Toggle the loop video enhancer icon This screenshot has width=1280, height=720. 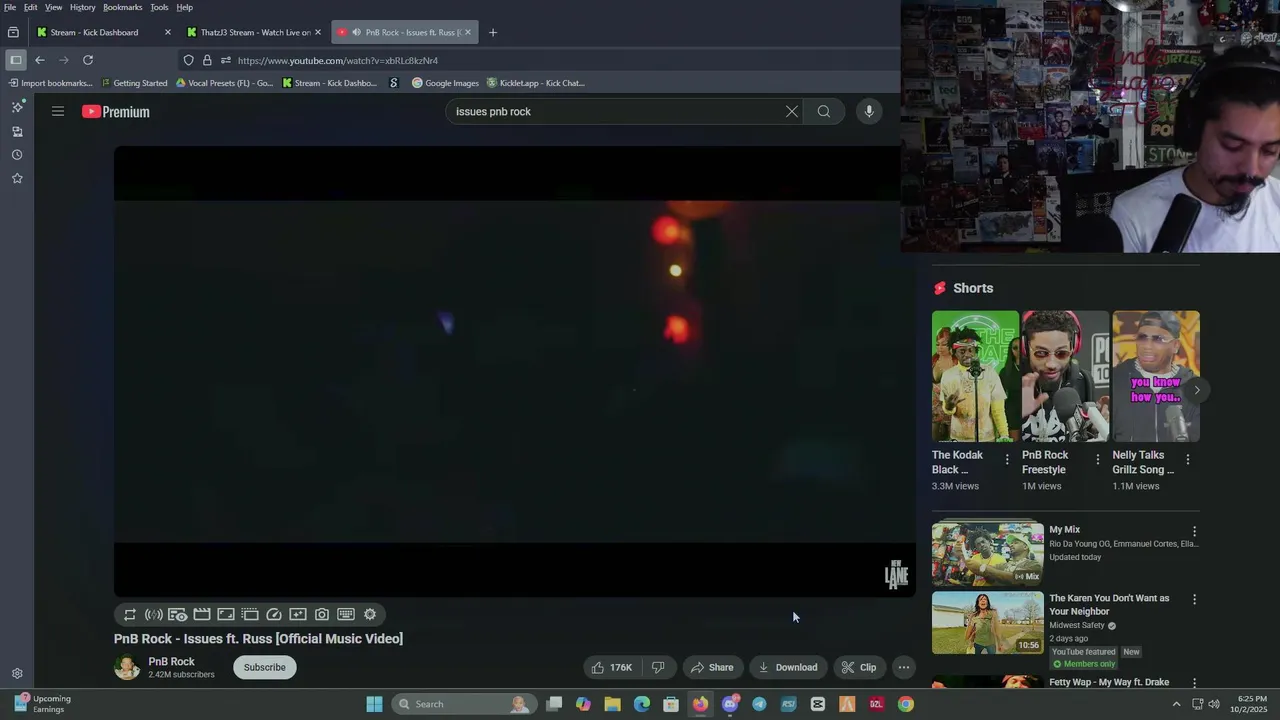pyautogui.click(x=130, y=615)
